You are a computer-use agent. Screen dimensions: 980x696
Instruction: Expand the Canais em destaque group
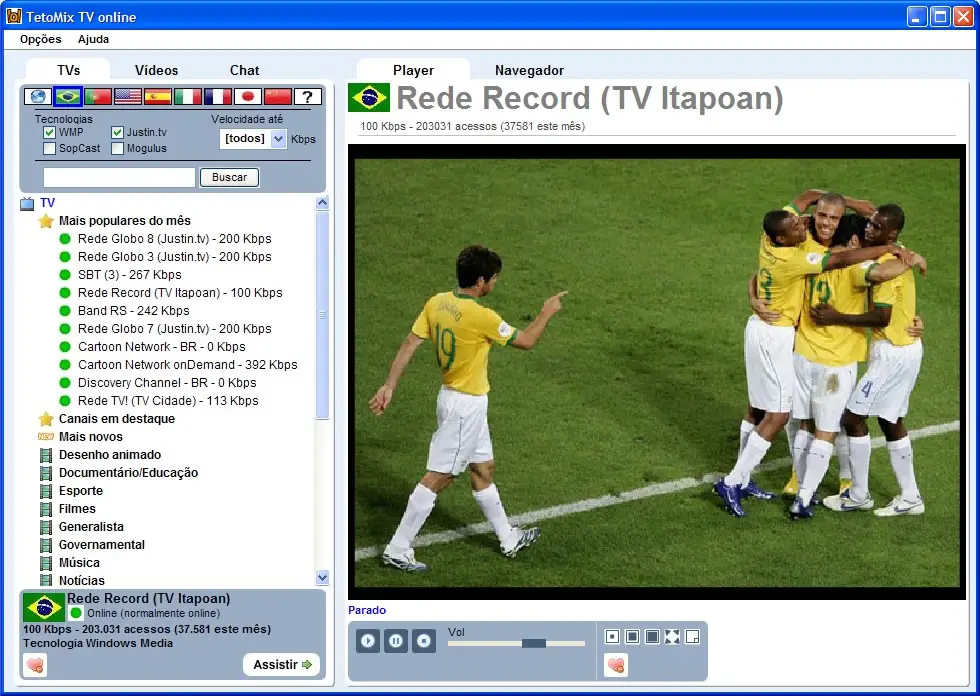(116, 419)
